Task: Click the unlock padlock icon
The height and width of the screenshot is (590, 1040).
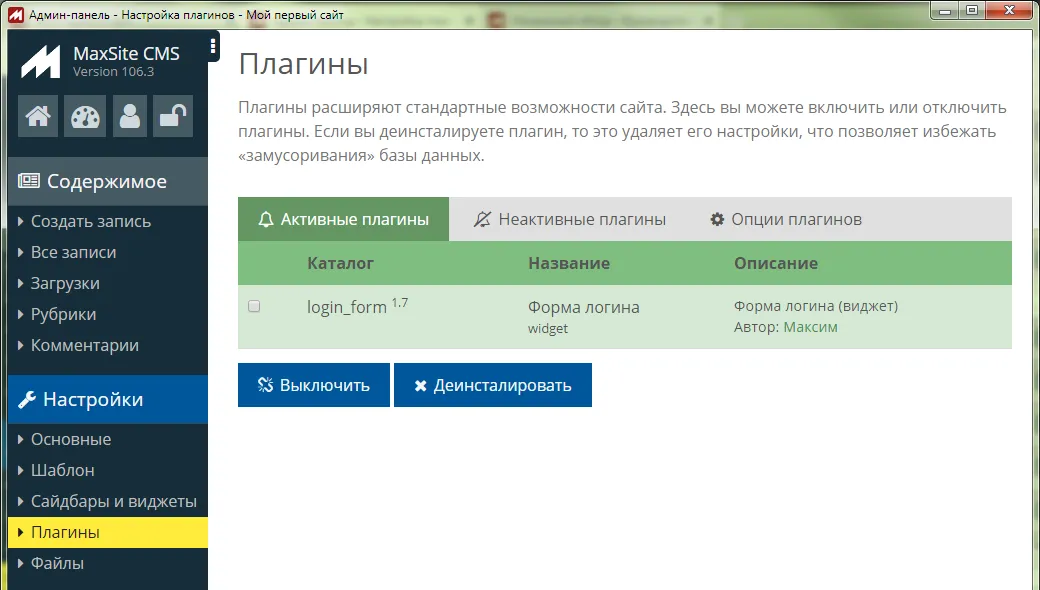Action: coord(175,117)
